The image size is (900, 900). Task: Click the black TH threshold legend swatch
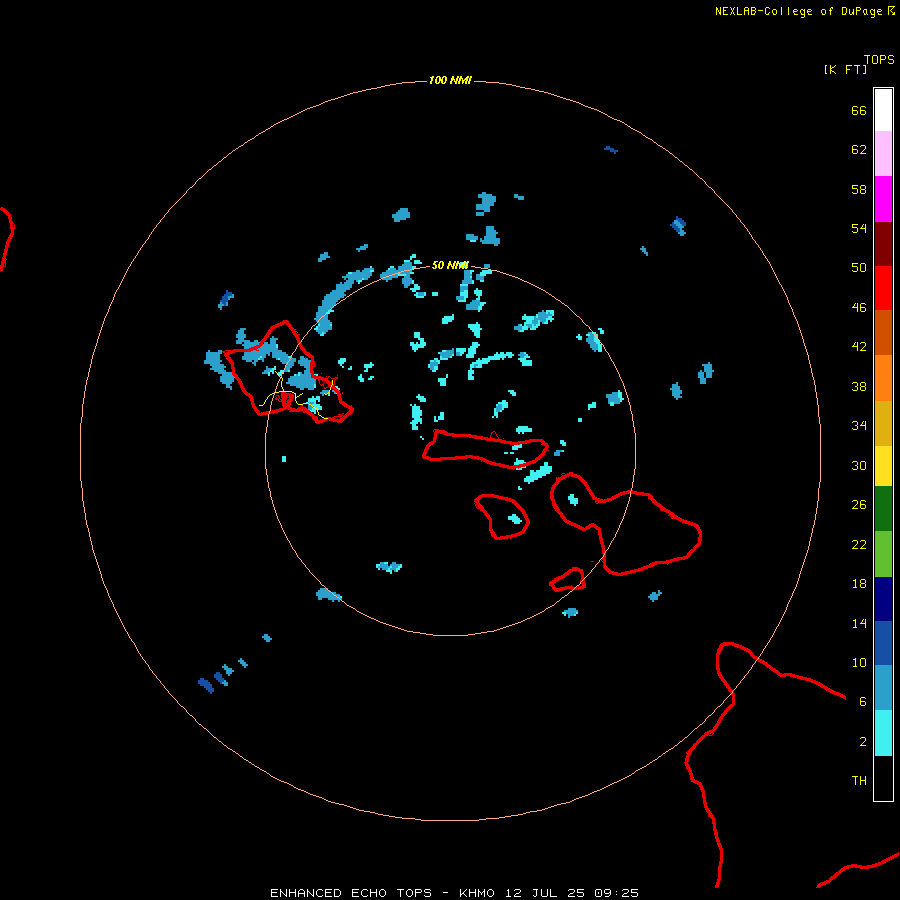click(x=883, y=778)
